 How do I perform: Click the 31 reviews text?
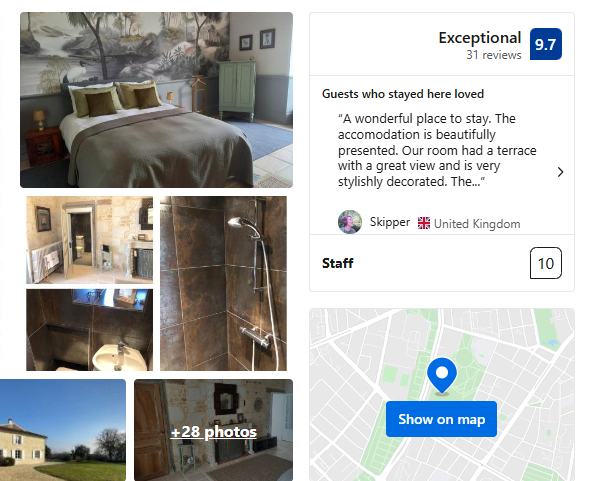click(x=494, y=55)
